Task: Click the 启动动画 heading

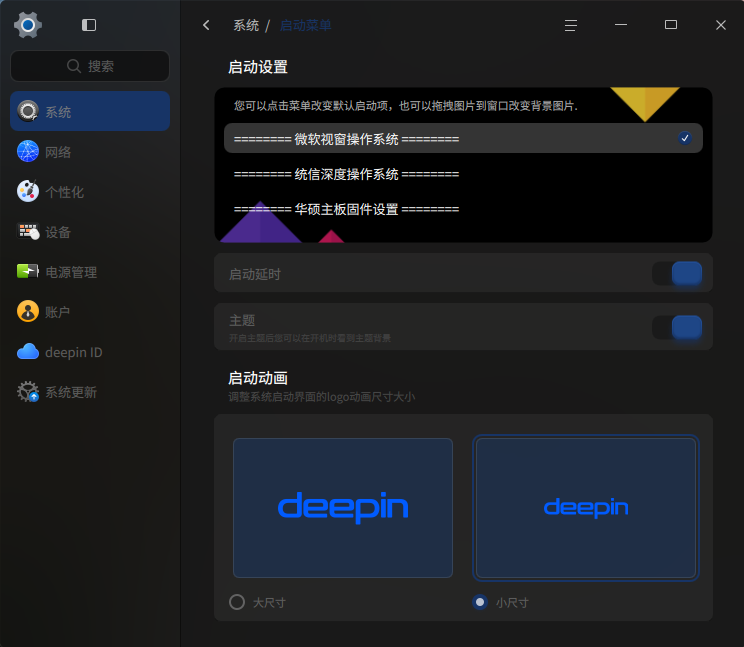Action: coord(258,378)
